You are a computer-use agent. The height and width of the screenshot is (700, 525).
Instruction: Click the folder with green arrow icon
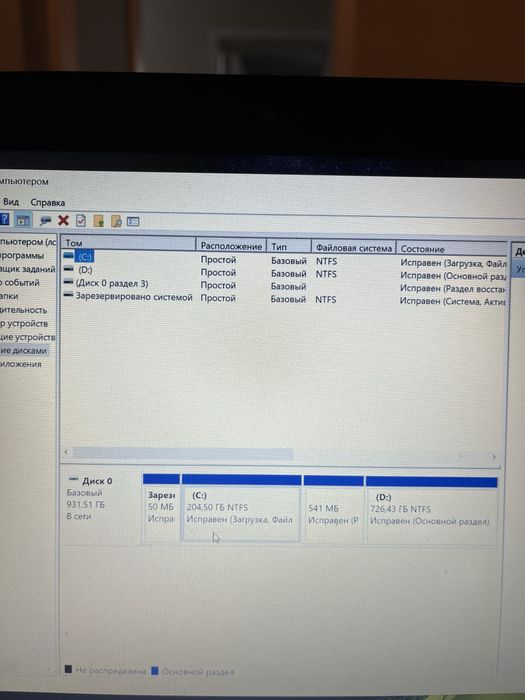pyautogui.click(x=99, y=221)
